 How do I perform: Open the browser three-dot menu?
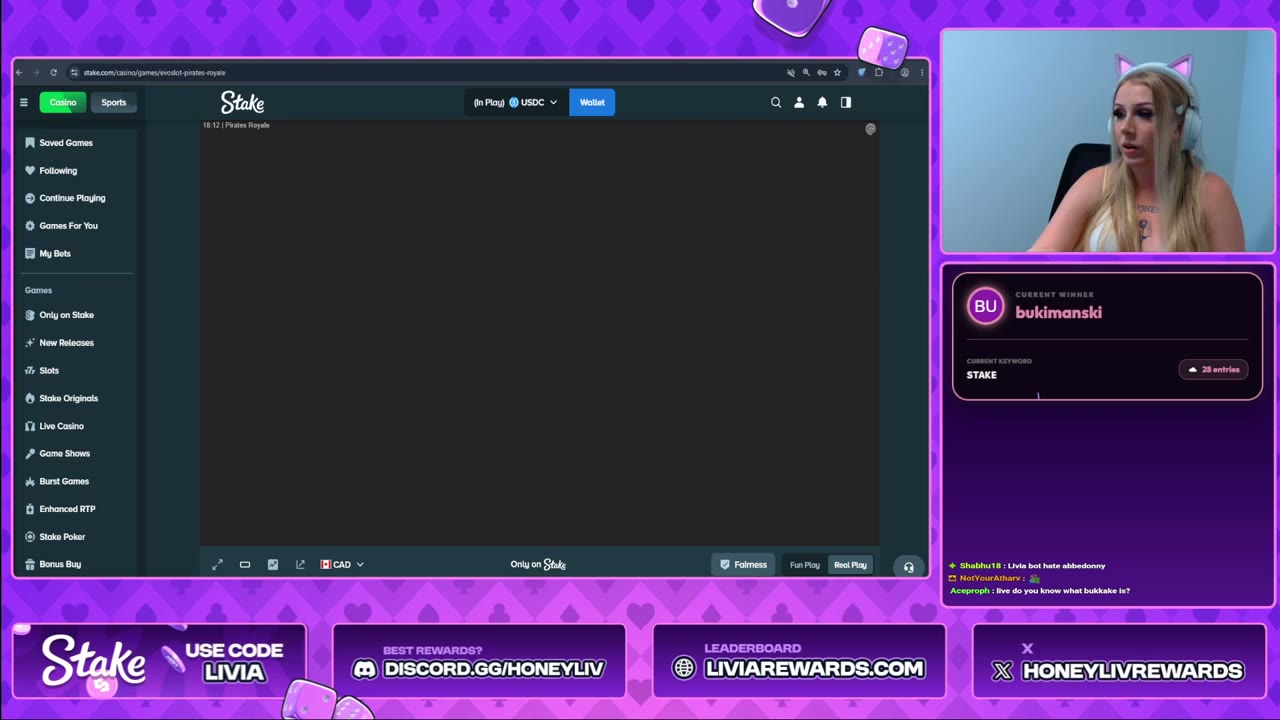921,72
